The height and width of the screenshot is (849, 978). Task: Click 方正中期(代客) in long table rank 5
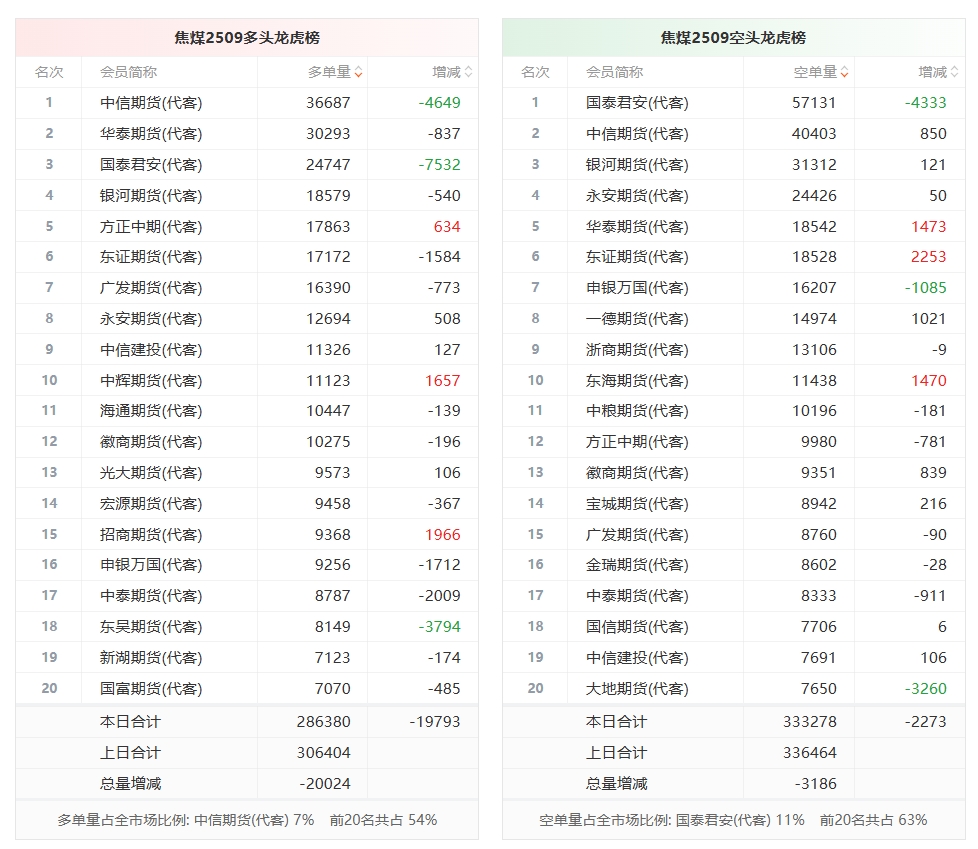click(x=151, y=226)
